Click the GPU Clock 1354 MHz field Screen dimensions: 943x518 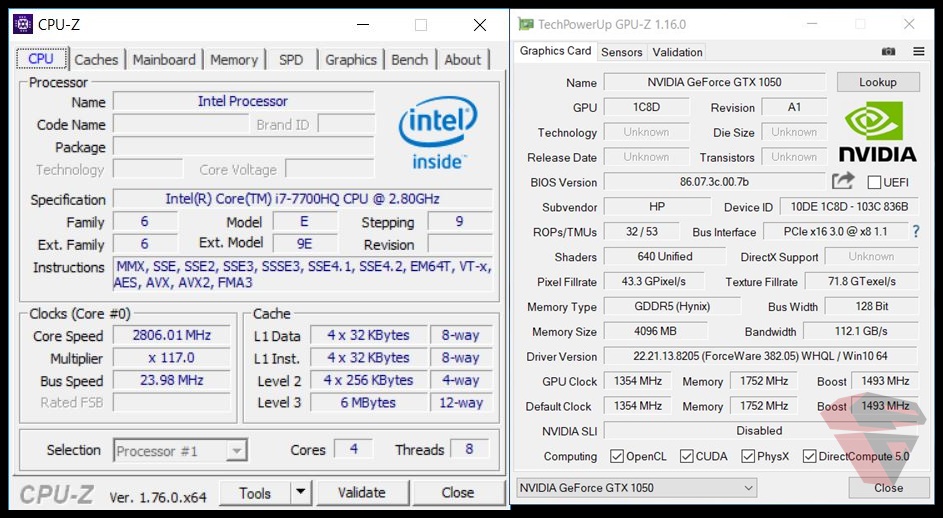click(x=637, y=381)
